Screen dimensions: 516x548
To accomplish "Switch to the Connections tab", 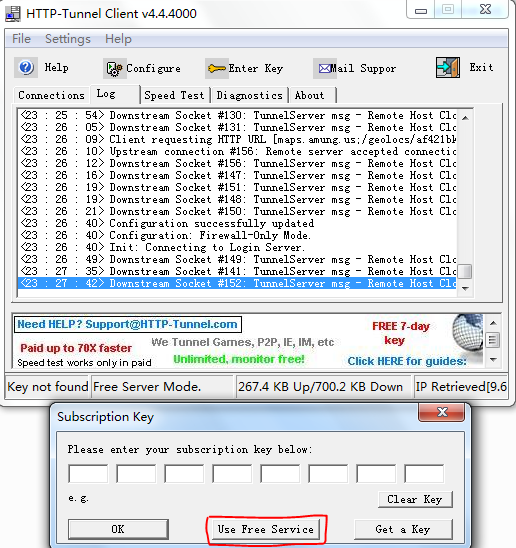I will point(51,95).
